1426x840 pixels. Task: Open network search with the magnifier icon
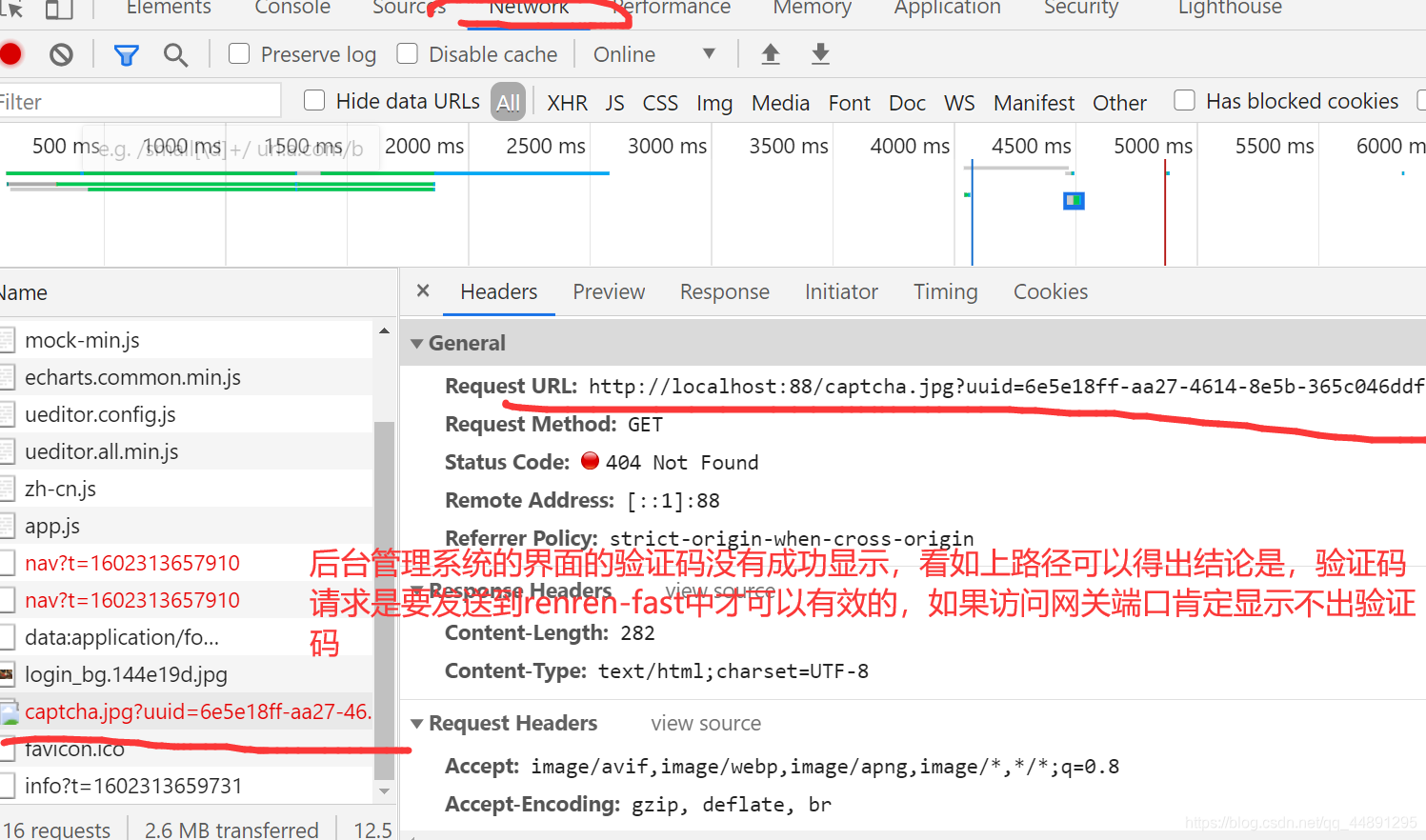(175, 55)
